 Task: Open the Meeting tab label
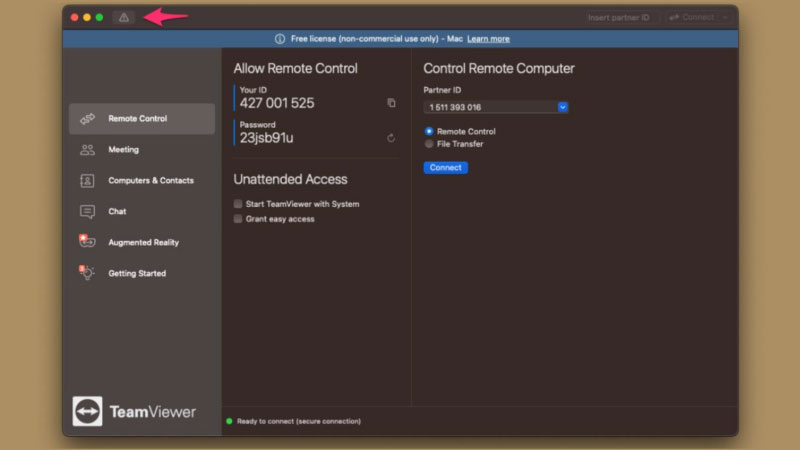[123, 150]
